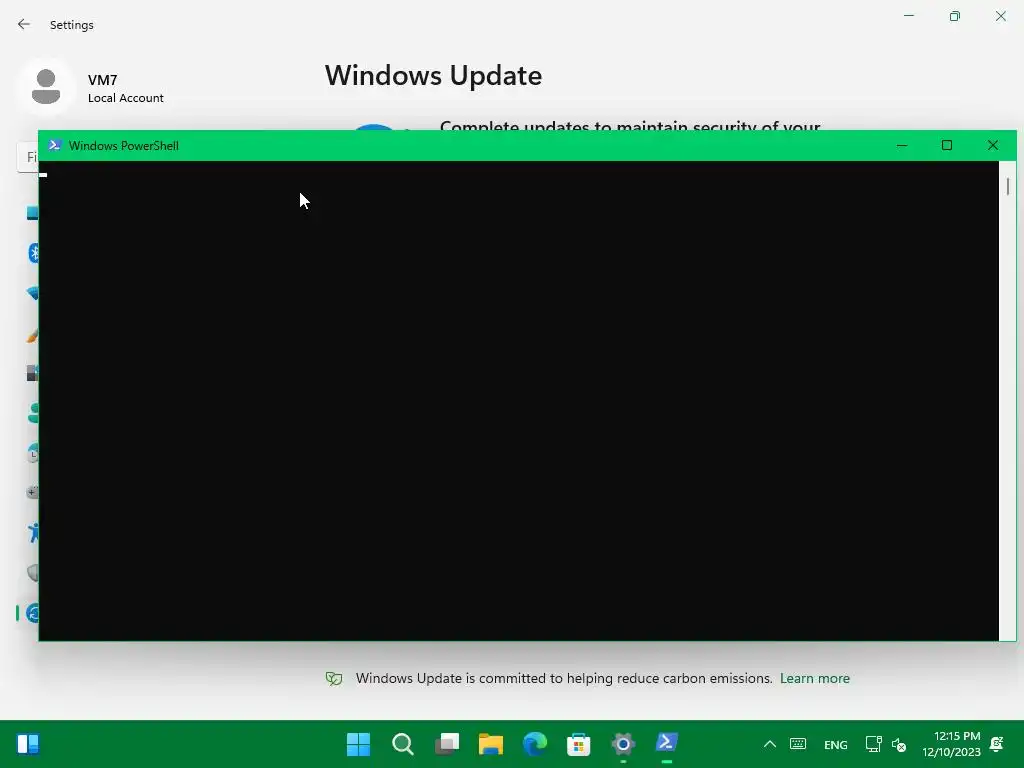Open the notifications bell icon
The height and width of the screenshot is (768, 1024).
click(x=997, y=744)
